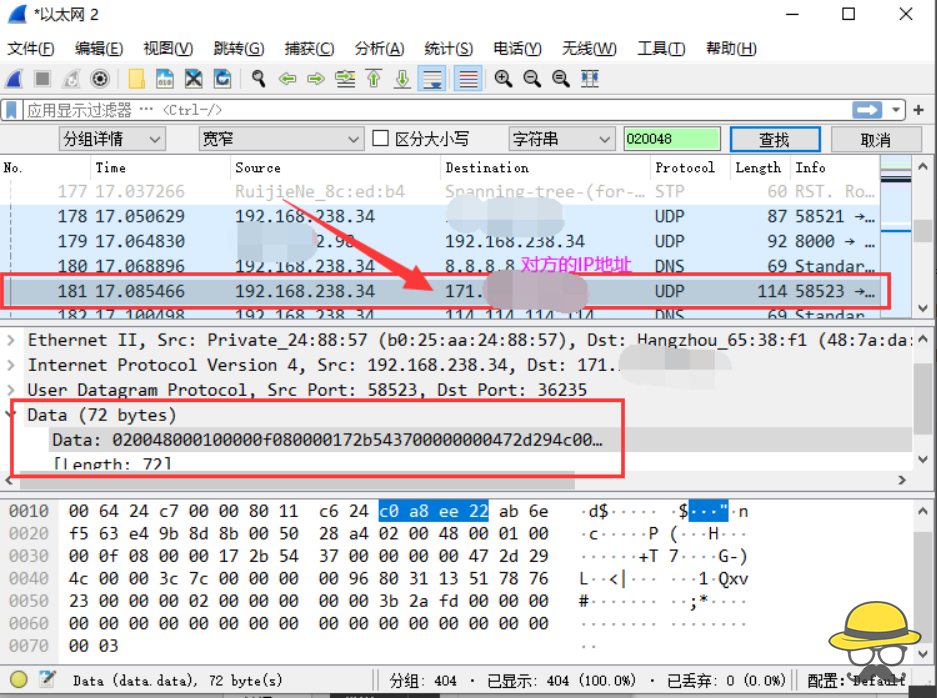The image size is (937, 698).
Task: Click the resize columns icon
Action: [x=590, y=79]
